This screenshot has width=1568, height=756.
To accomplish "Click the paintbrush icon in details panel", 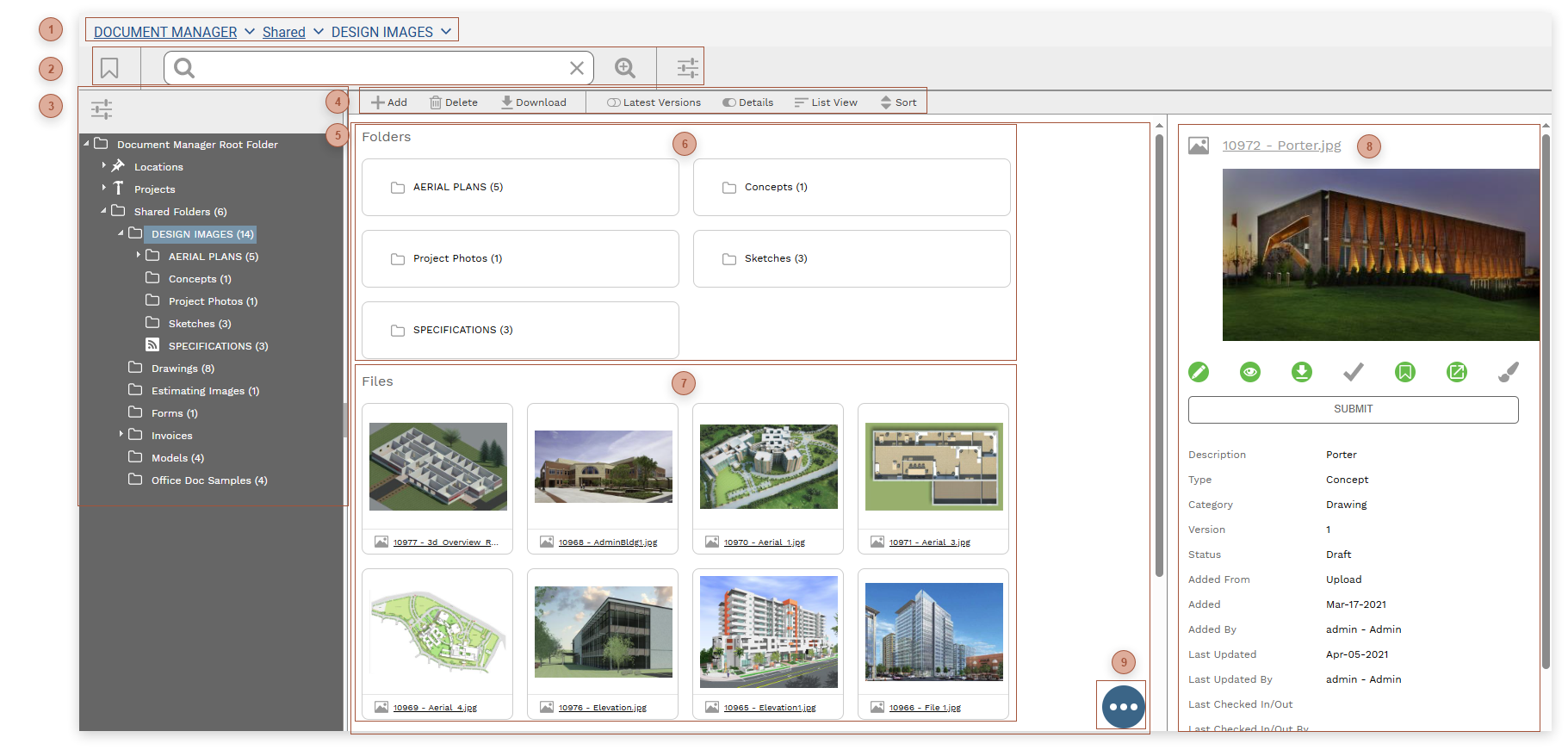I will (x=1509, y=372).
